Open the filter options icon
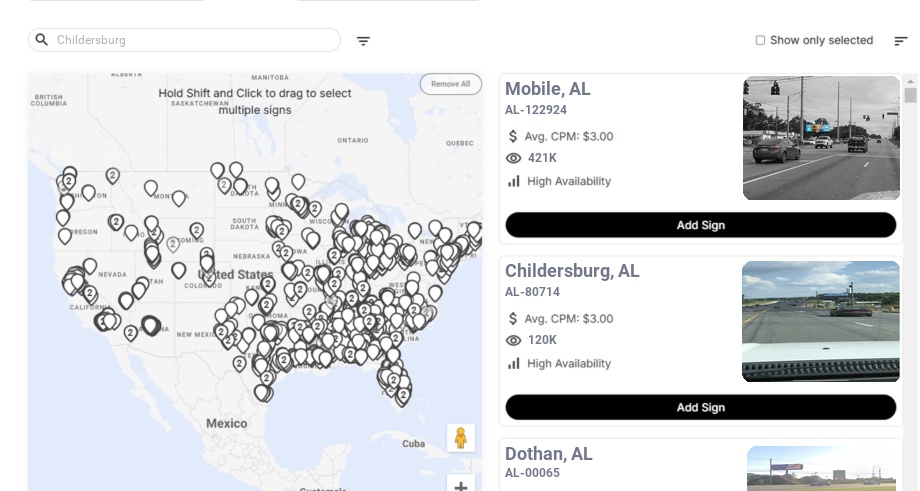920x491 pixels. point(363,41)
